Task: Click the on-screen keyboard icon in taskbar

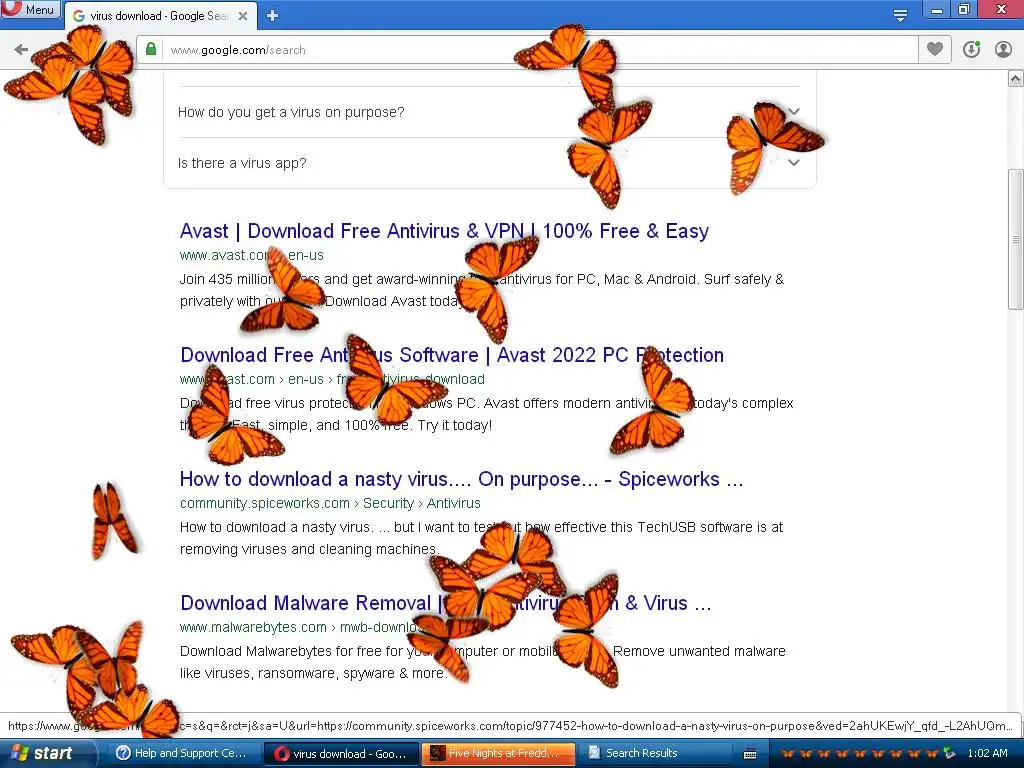Action: coord(750,754)
